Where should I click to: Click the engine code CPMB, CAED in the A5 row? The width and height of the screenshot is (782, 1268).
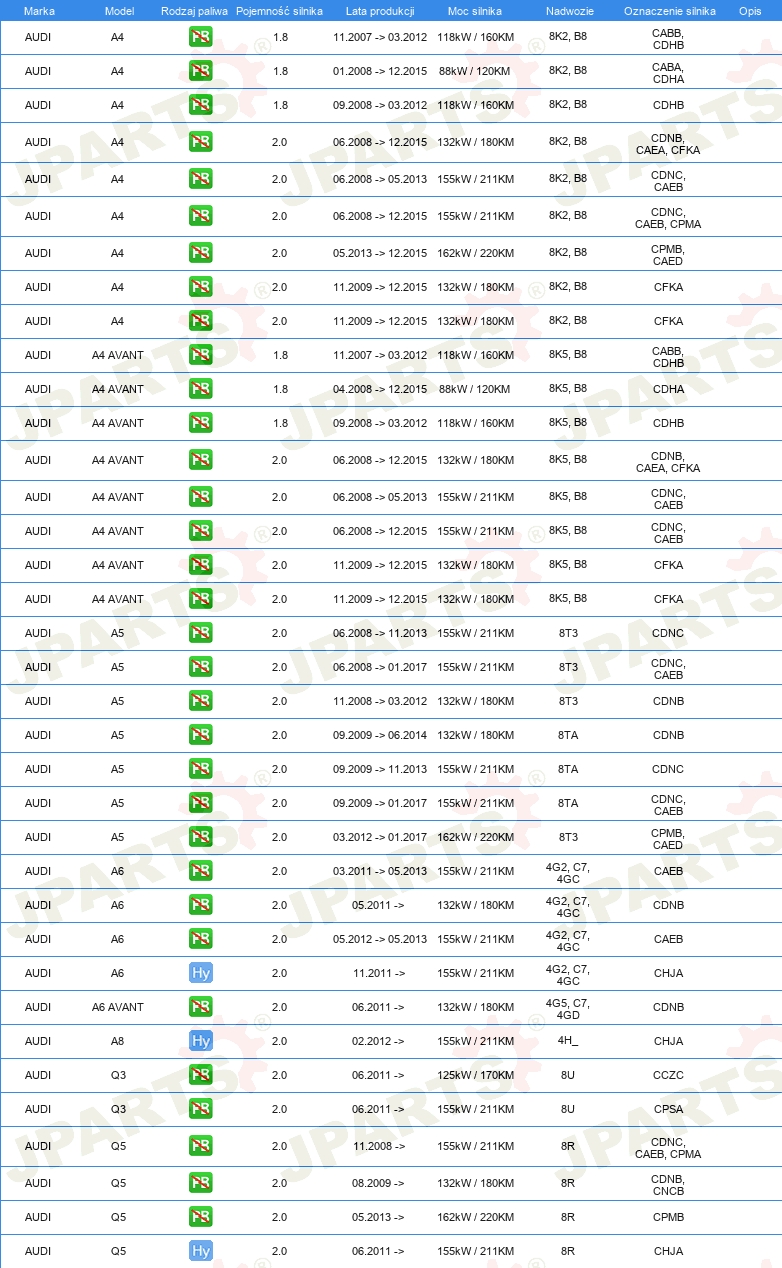click(668, 839)
